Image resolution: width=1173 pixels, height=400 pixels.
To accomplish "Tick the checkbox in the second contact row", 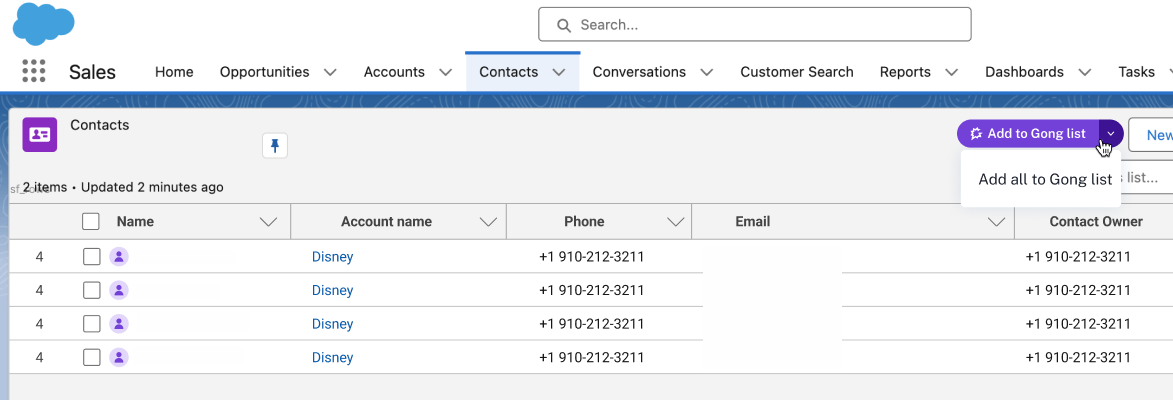I will 91,290.
